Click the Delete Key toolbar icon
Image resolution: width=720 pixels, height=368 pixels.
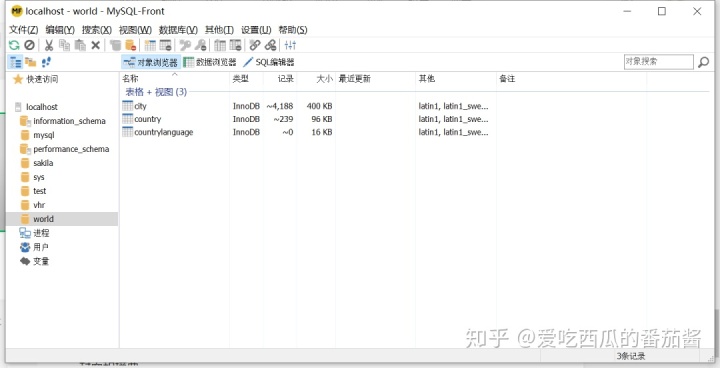(200, 45)
